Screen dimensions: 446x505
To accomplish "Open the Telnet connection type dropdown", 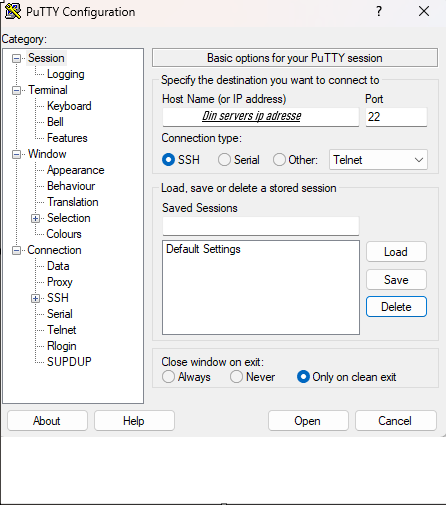I will coord(378,160).
